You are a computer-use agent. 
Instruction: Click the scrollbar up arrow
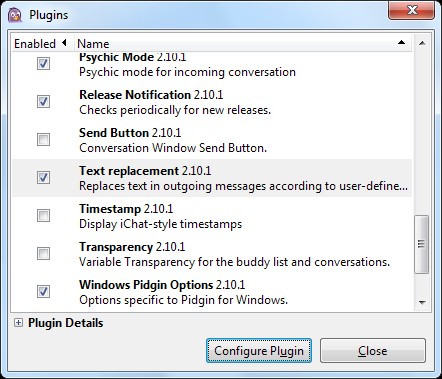click(x=422, y=43)
